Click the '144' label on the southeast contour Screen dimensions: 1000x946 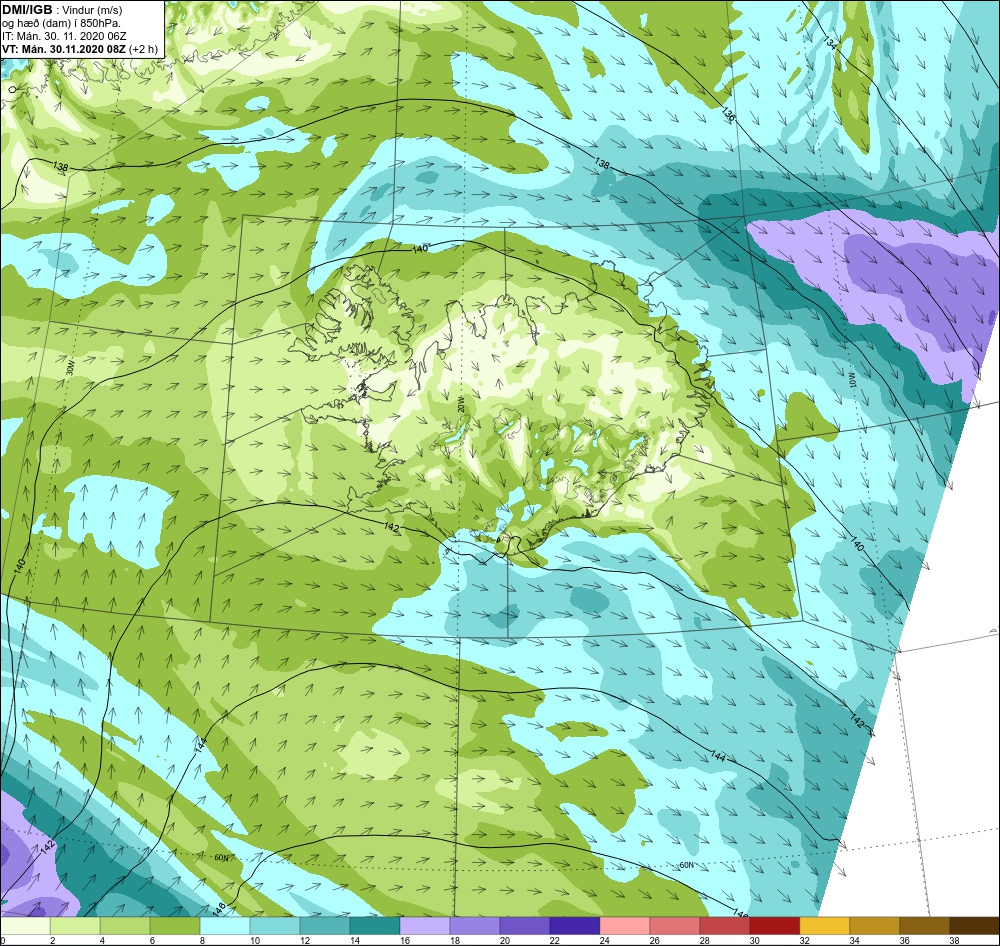tap(718, 756)
